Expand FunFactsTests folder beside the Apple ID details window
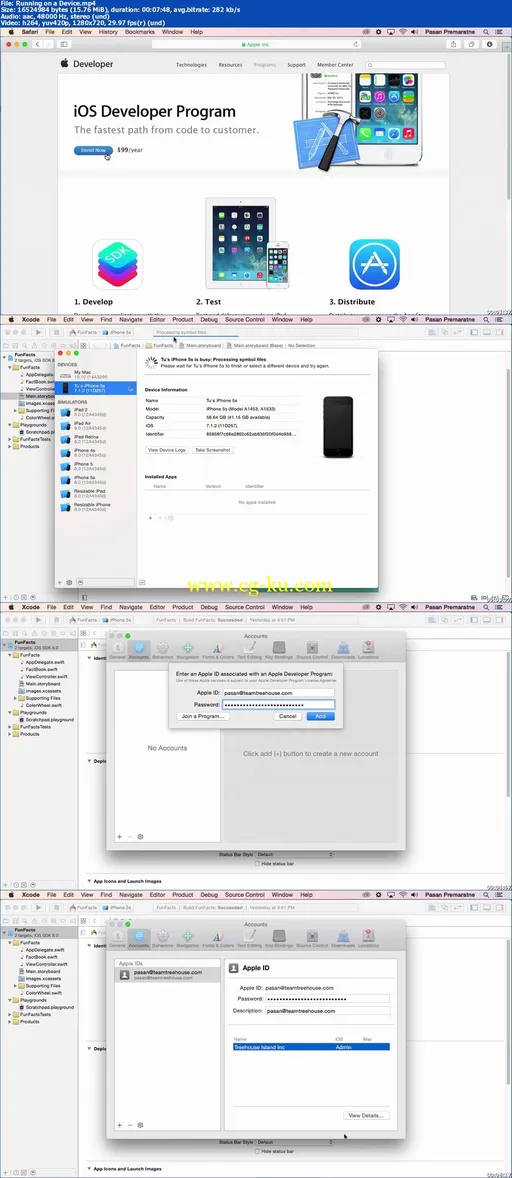The width and height of the screenshot is (512, 1178). pos(11,1014)
